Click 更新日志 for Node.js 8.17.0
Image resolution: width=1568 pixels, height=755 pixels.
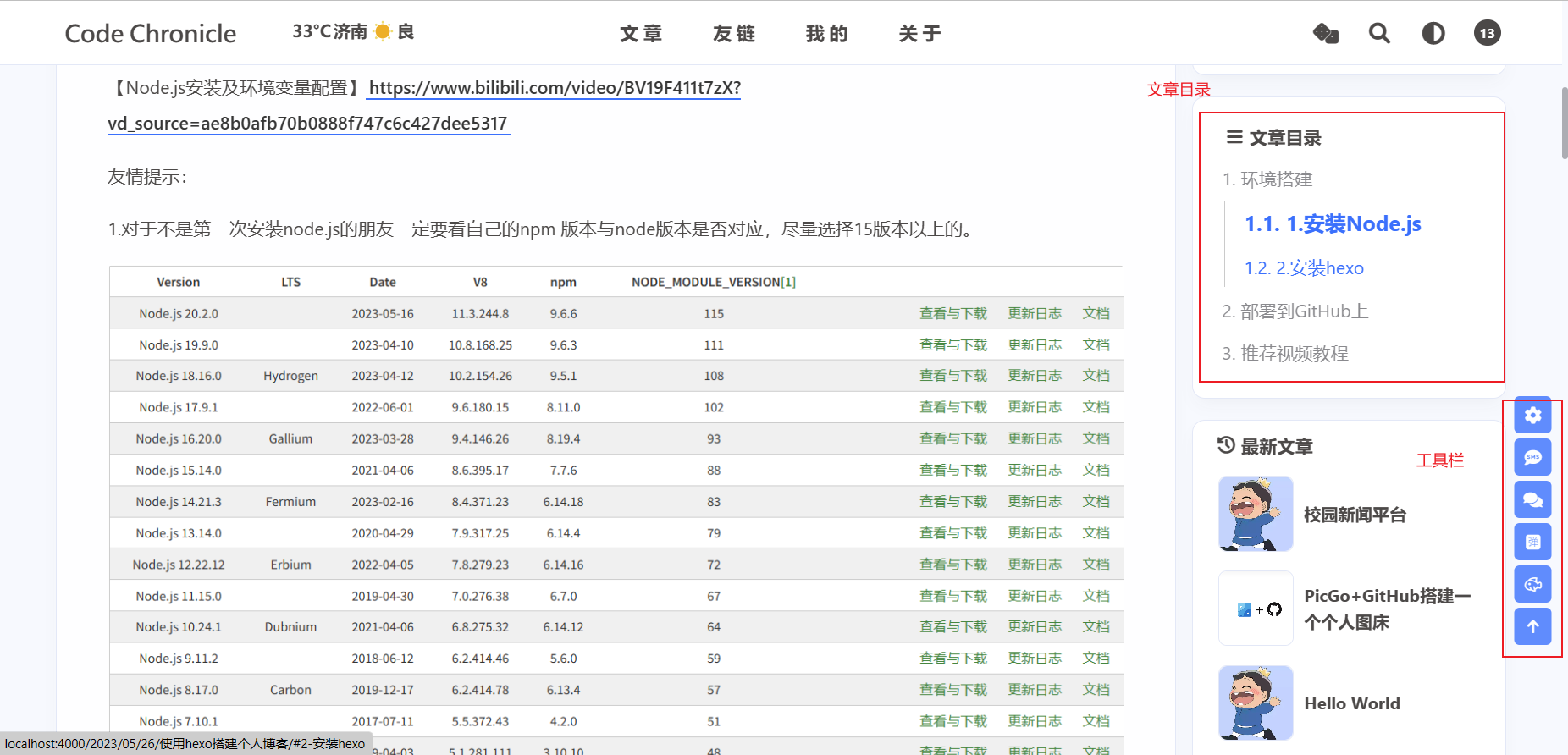point(1035,690)
